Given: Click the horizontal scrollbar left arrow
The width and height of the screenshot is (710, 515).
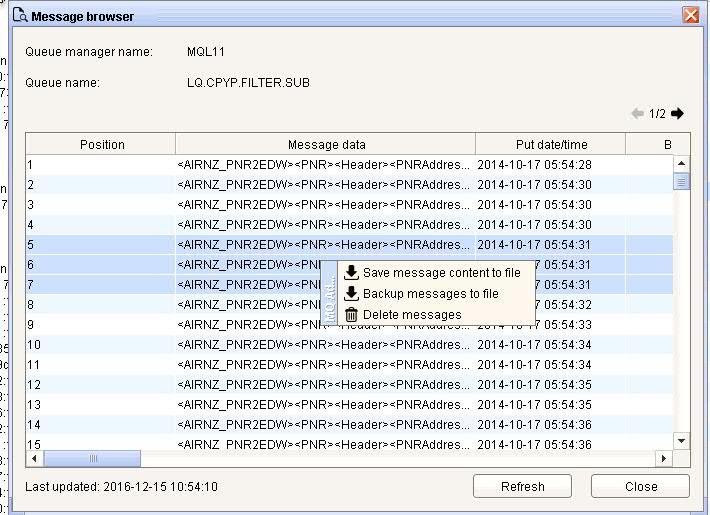Looking at the screenshot, I should [x=34, y=458].
